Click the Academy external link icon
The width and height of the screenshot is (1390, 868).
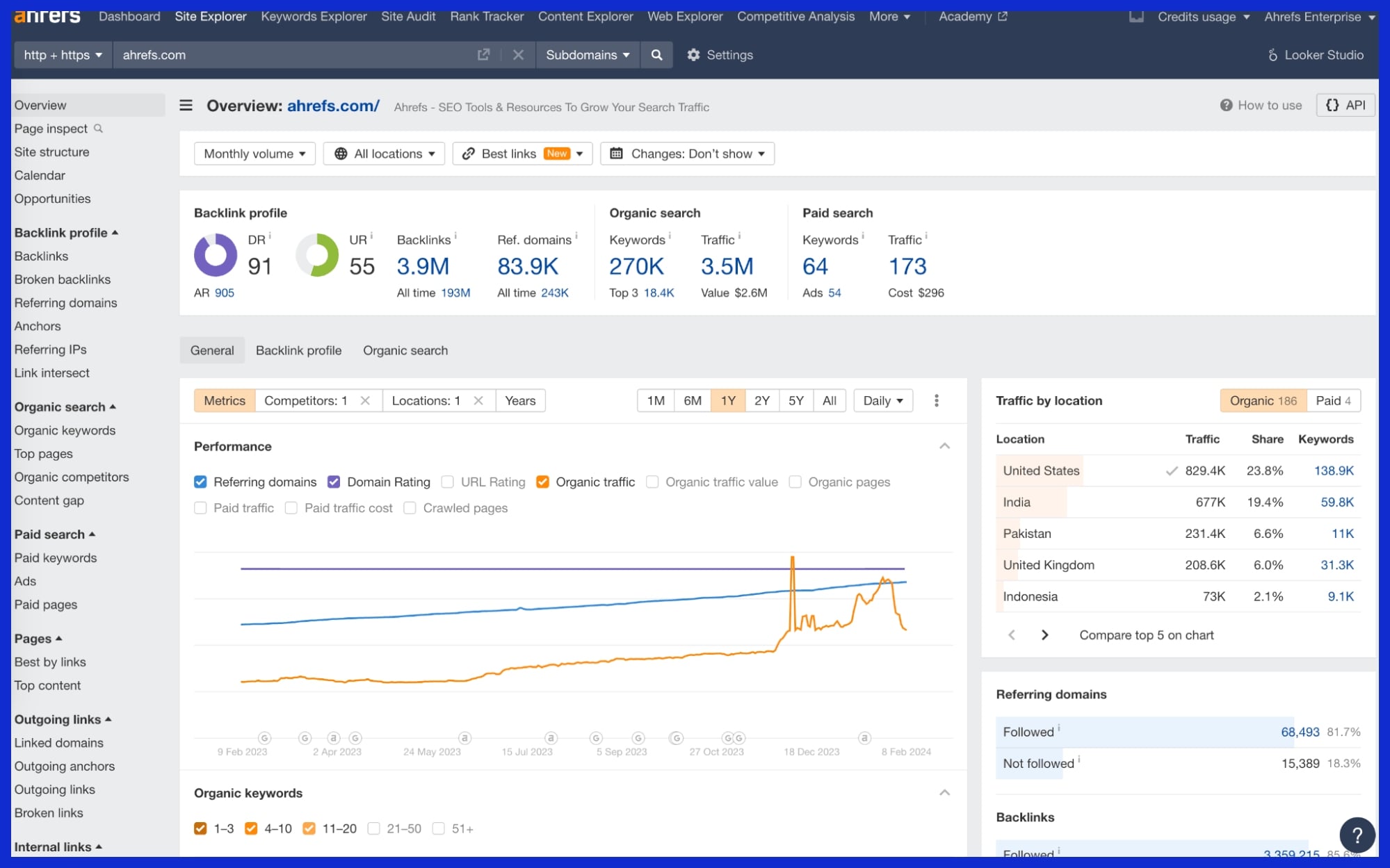1003,16
